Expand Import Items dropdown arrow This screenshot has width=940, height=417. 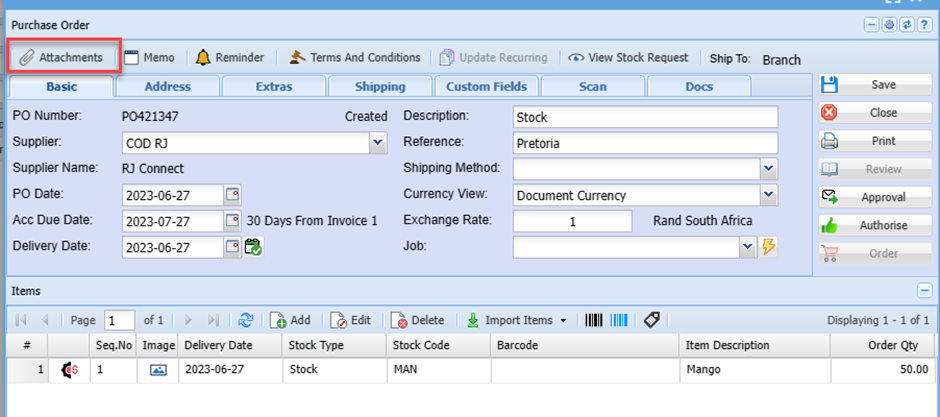pos(564,321)
